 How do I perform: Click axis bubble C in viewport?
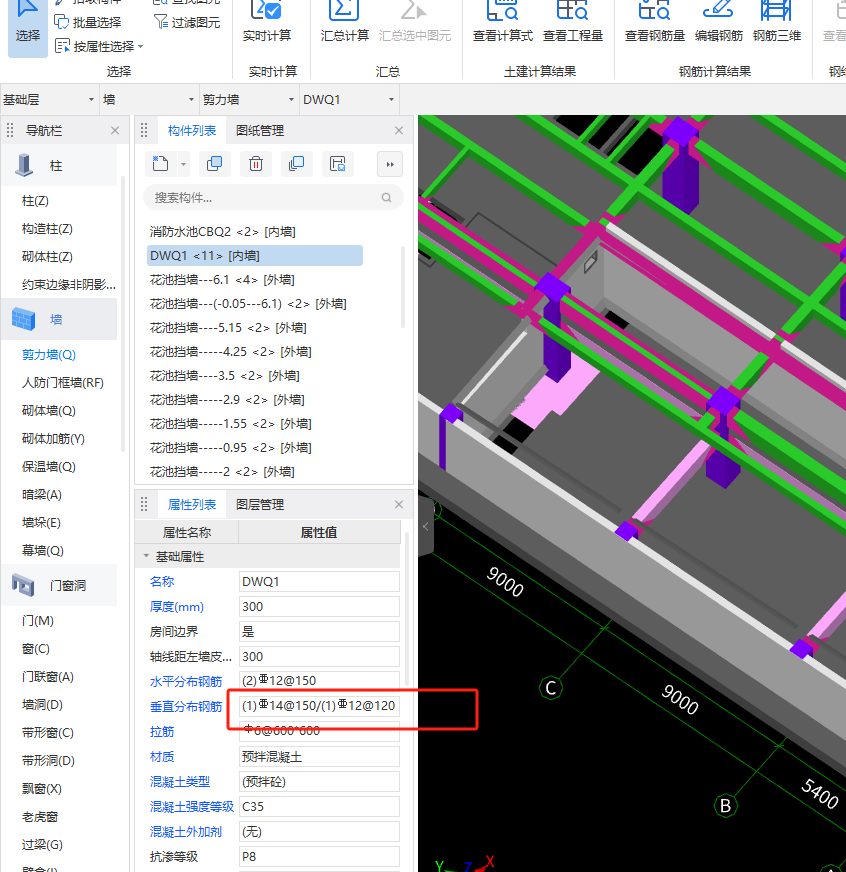[551, 688]
